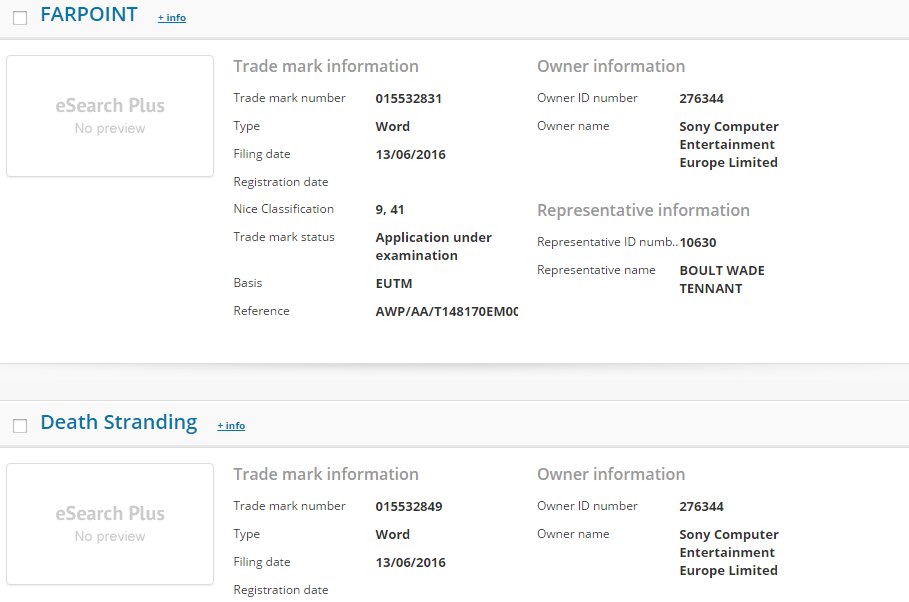Screen dimensions: 909x602
Task: Open the +info link beside FARPOINT
Action: (172, 18)
